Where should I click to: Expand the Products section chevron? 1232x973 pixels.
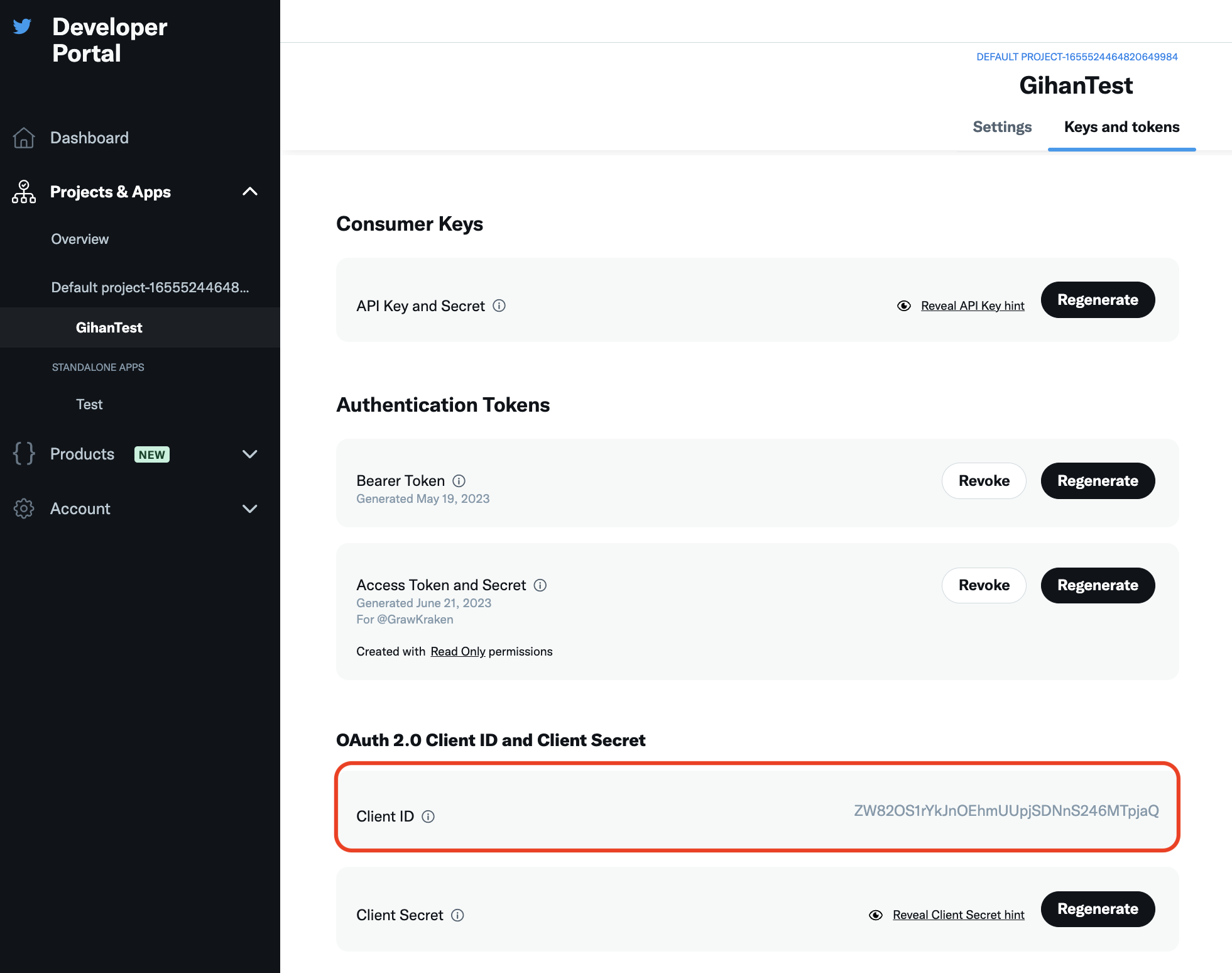pyautogui.click(x=250, y=454)
